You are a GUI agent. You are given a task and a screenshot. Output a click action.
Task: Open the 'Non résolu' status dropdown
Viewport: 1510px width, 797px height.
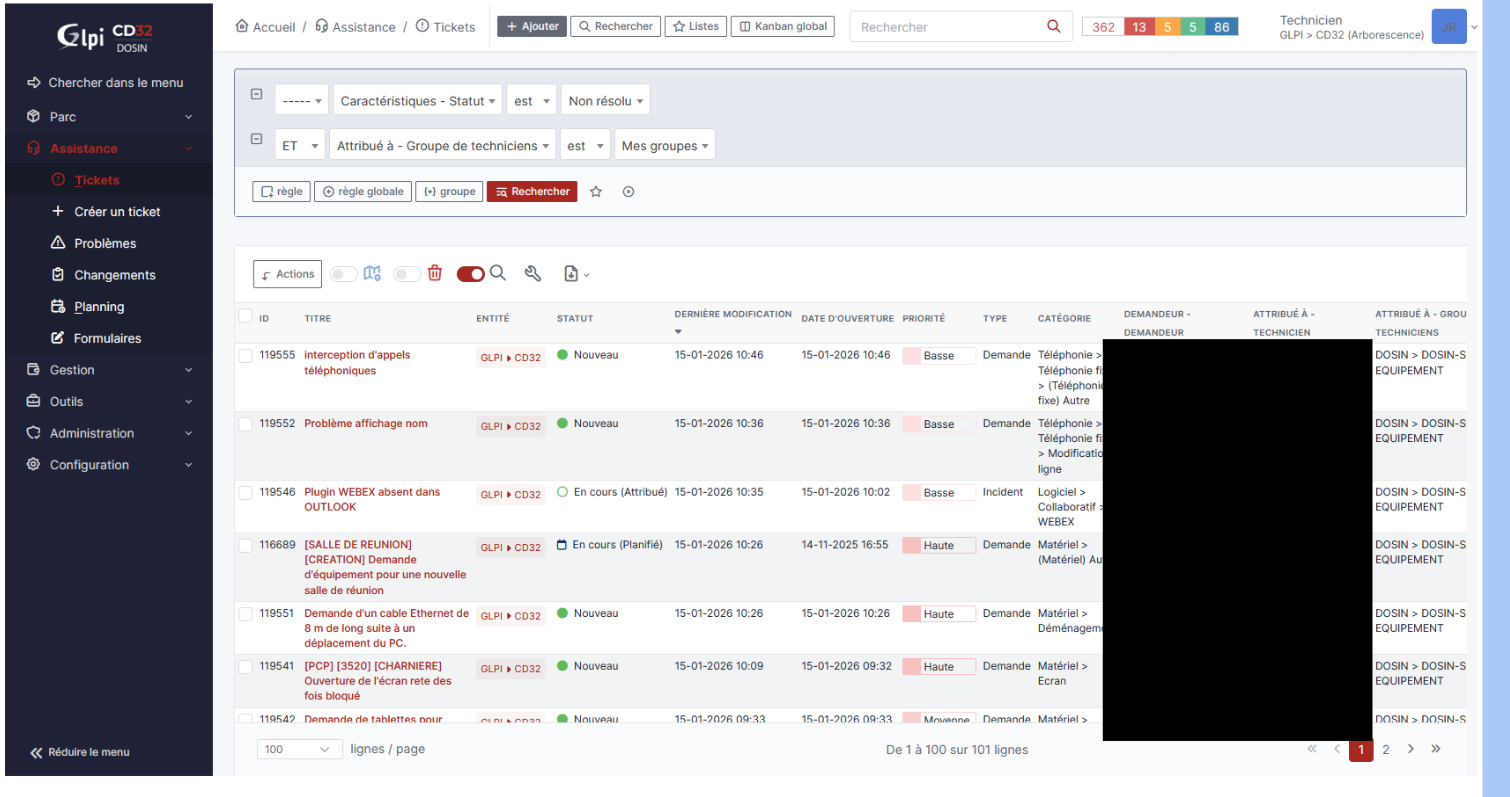(x=605, y=101)
